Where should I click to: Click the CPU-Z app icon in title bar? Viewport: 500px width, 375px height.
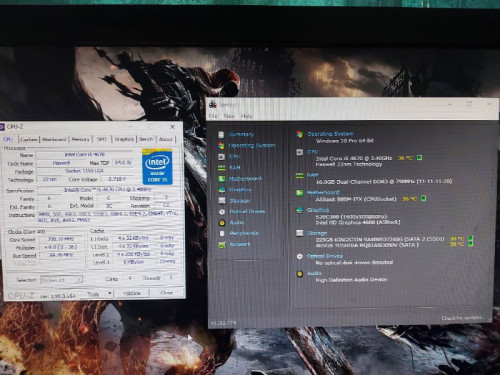2,127
